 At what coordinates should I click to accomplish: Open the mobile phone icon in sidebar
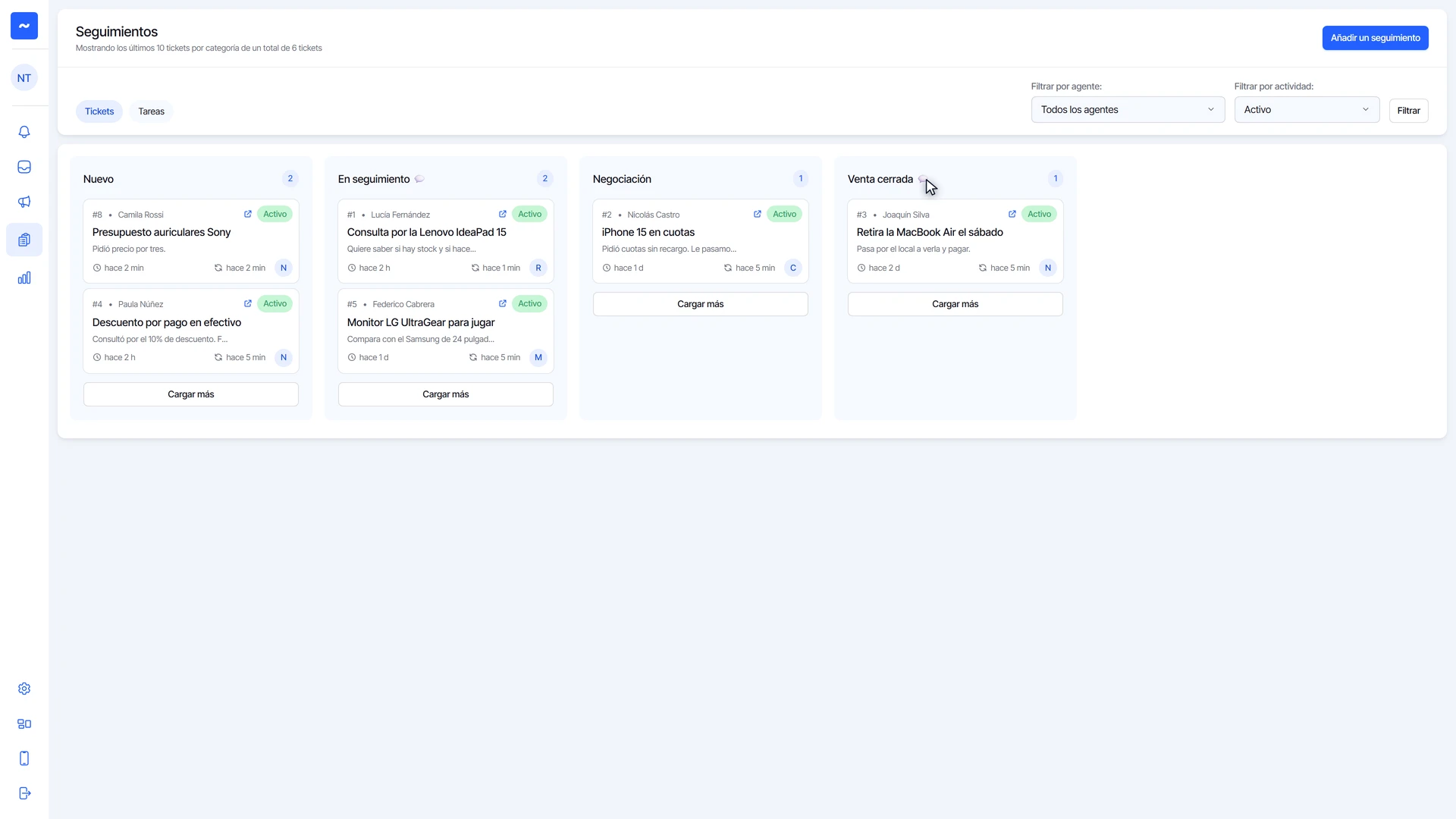pos(24,758)
